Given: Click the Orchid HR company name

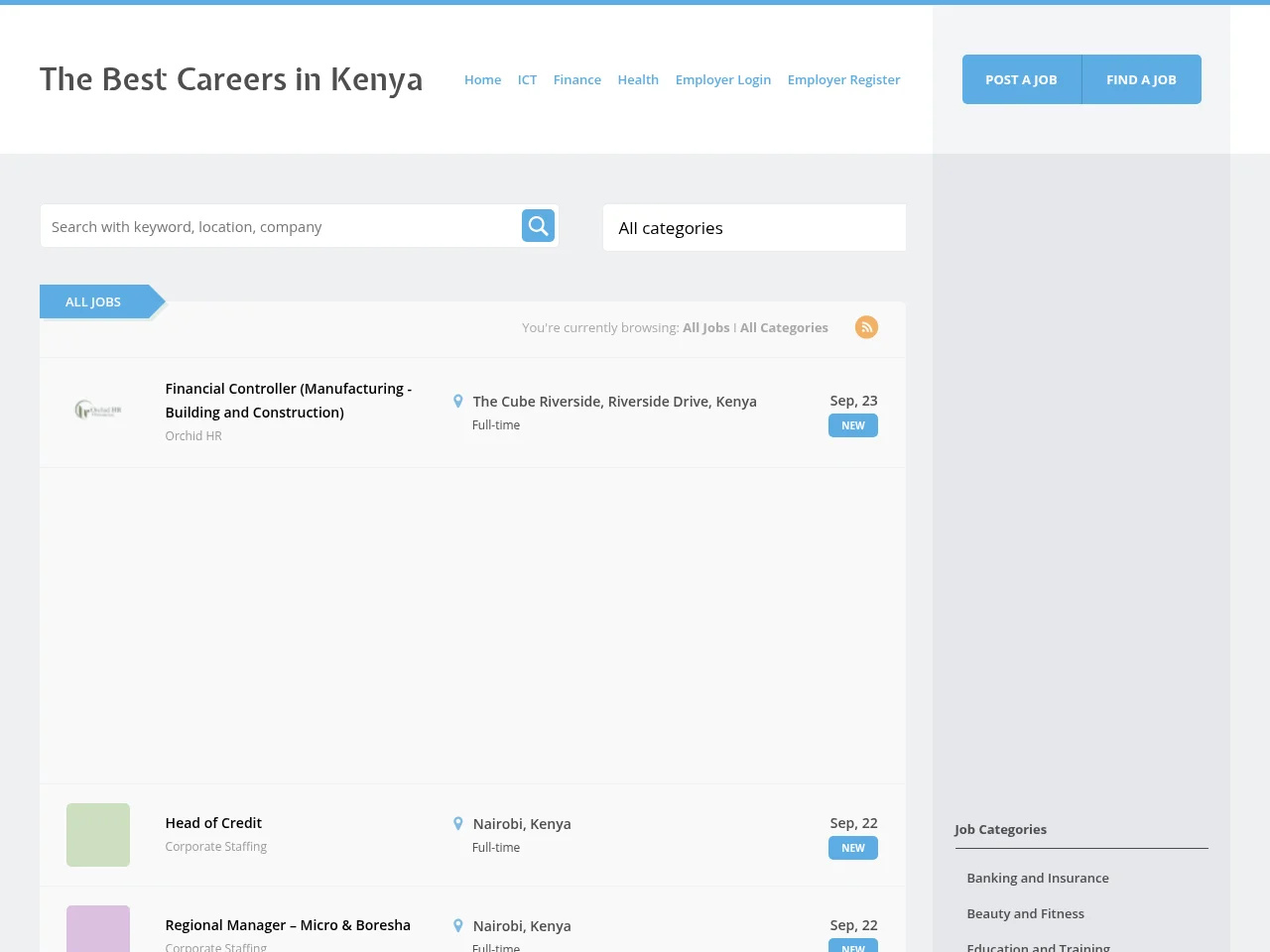Looking at the screenshot, I should click(193, 435).
